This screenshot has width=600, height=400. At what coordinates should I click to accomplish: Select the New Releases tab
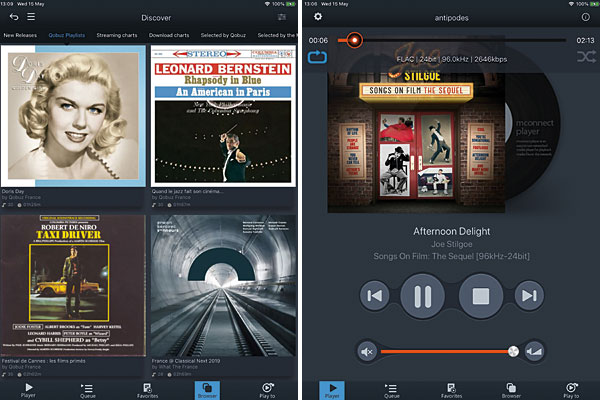[20, 35]
